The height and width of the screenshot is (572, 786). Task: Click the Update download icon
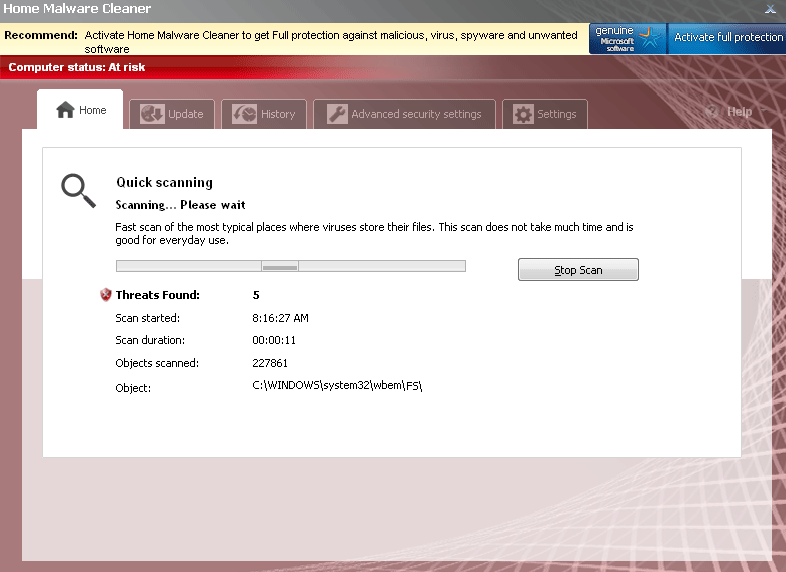152,114
